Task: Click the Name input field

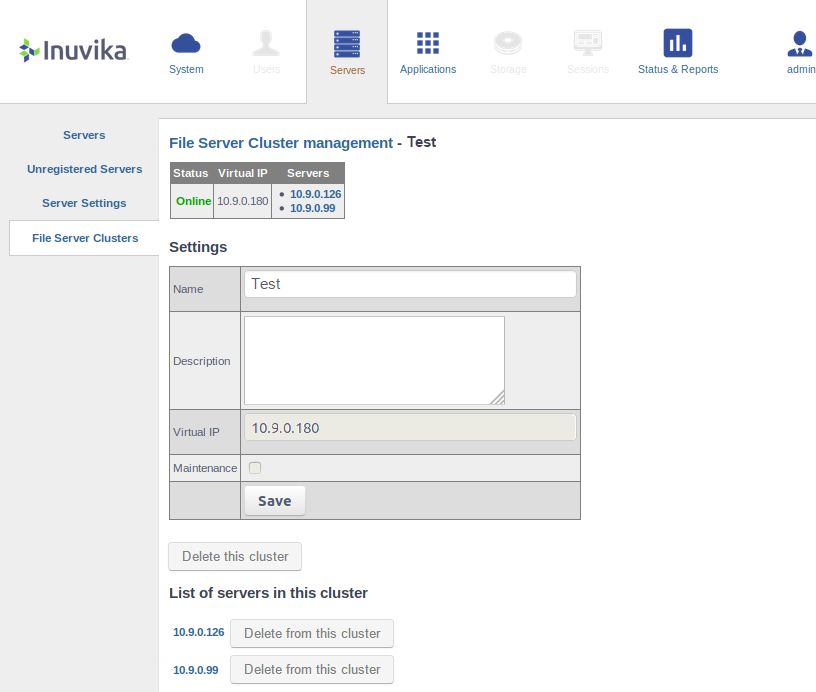Action: [x=410, y=284]
